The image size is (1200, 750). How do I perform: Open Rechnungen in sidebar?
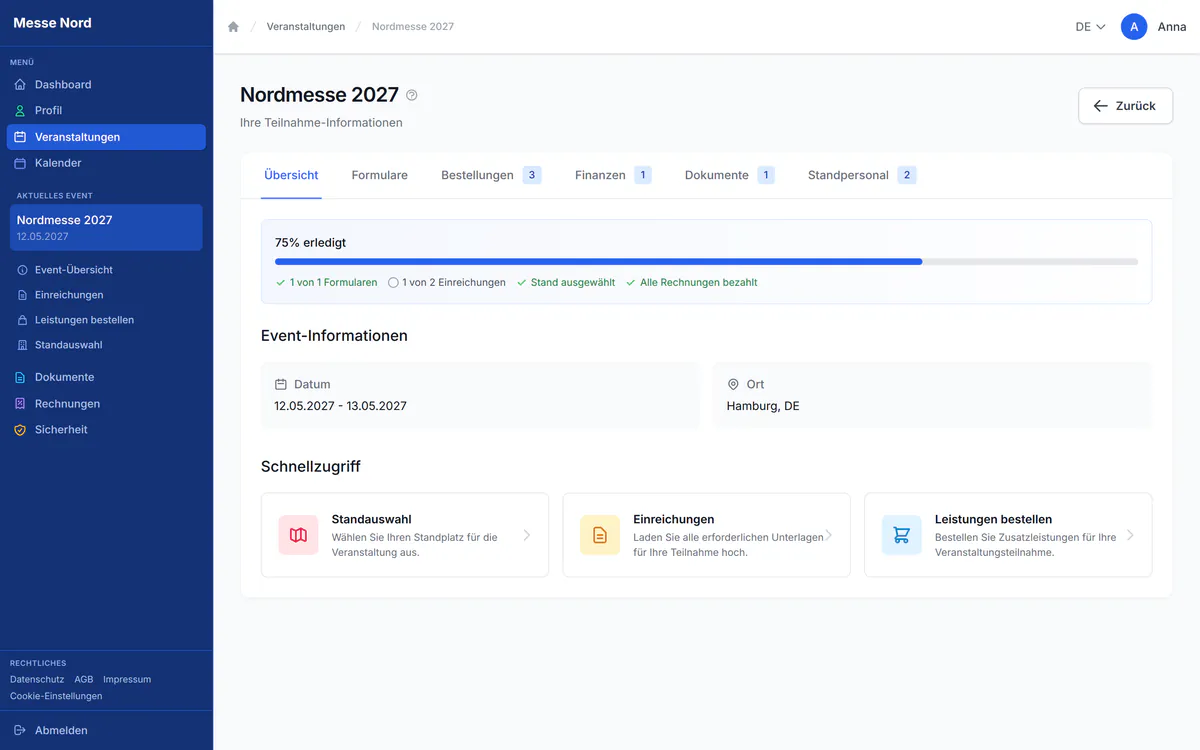pyautogui.click(x=106, y=404)
